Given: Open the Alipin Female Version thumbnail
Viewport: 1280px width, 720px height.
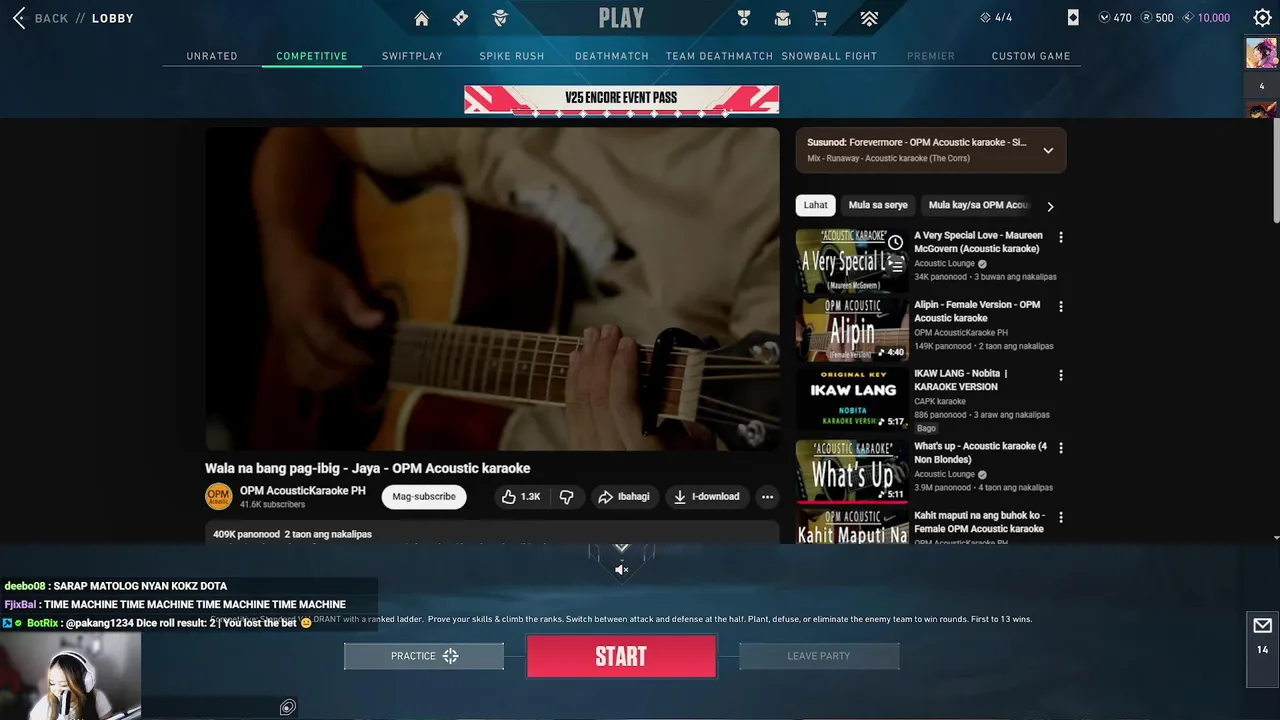Looking at the screenshot, I should [x=852, y=329].
